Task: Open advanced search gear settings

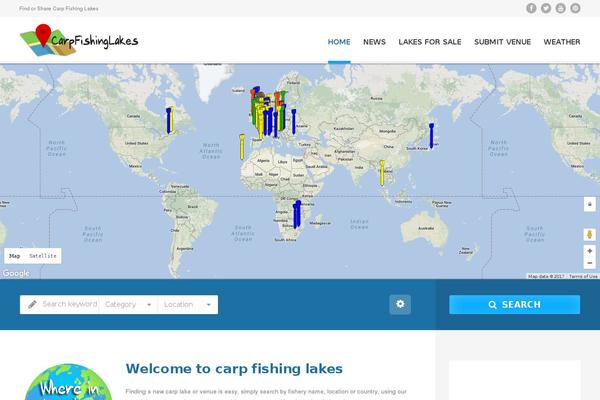Action: pos(400,304)
